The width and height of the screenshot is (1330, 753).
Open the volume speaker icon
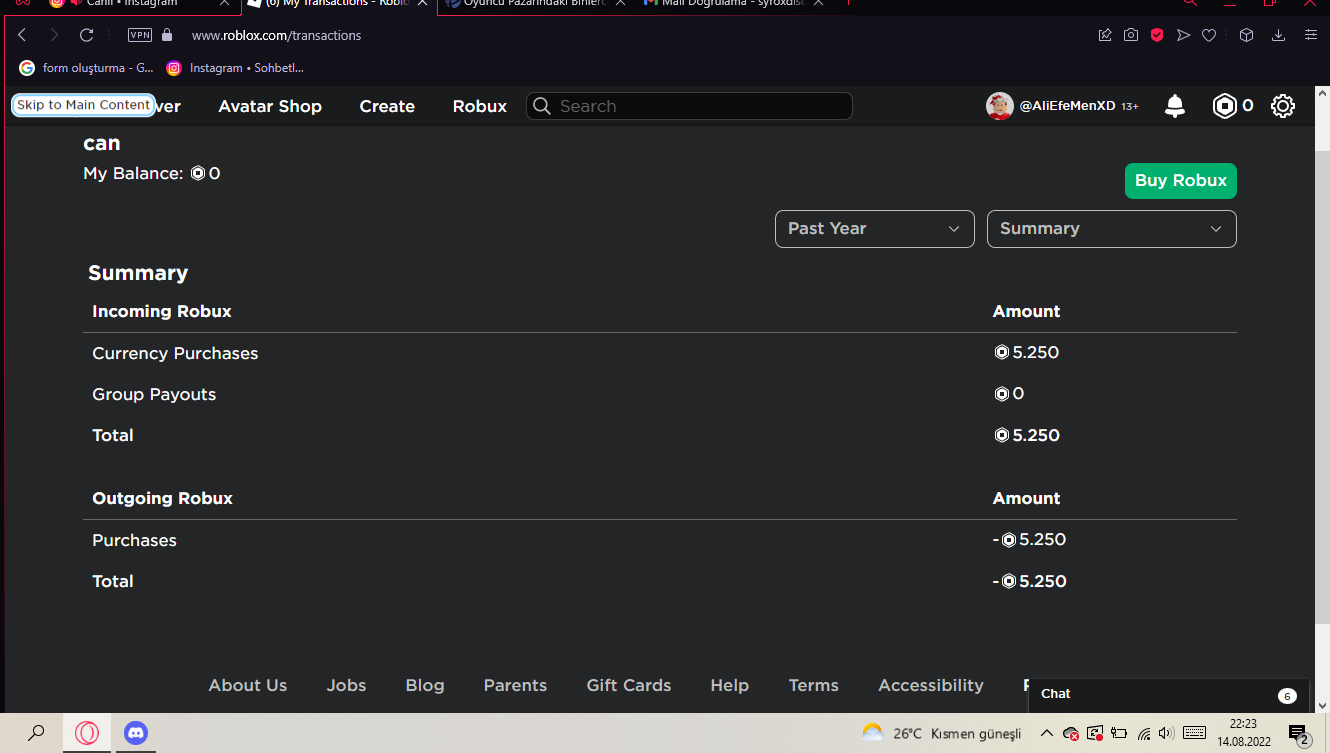pos(1166,733)
